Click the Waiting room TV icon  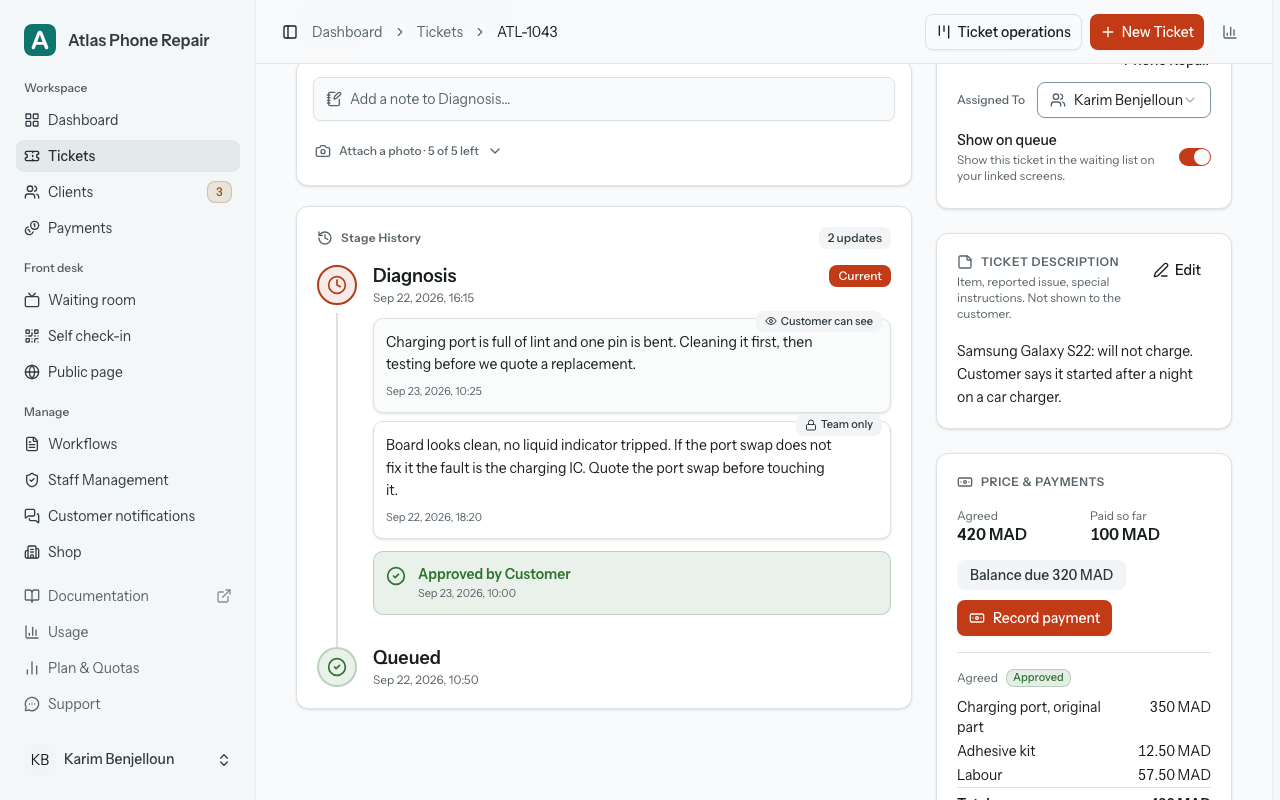point(32,300)
